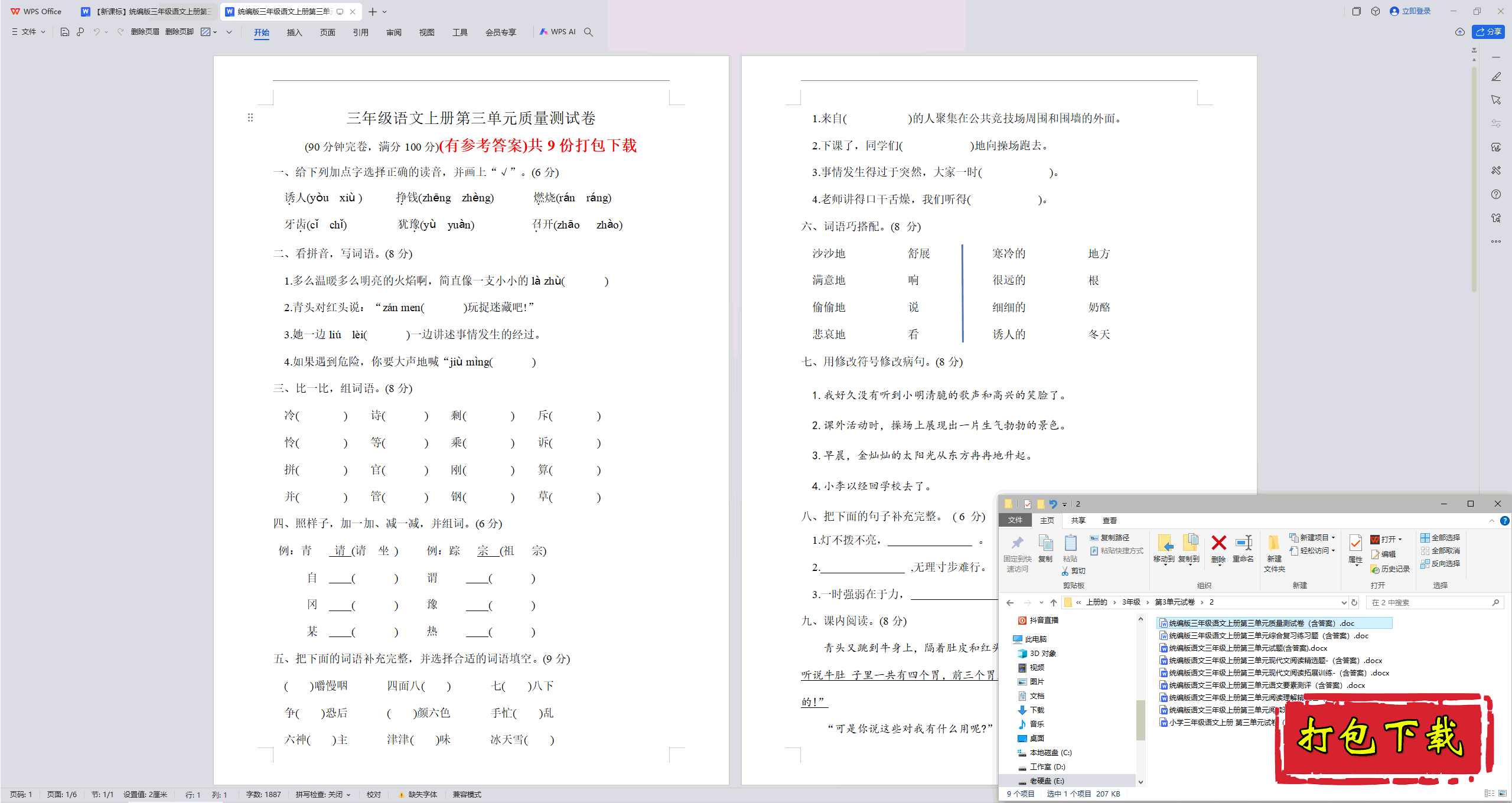Expand quick access toolbar customization chevron in WPS
Screen dimensions: 1512x803
[x=229, y=32]
